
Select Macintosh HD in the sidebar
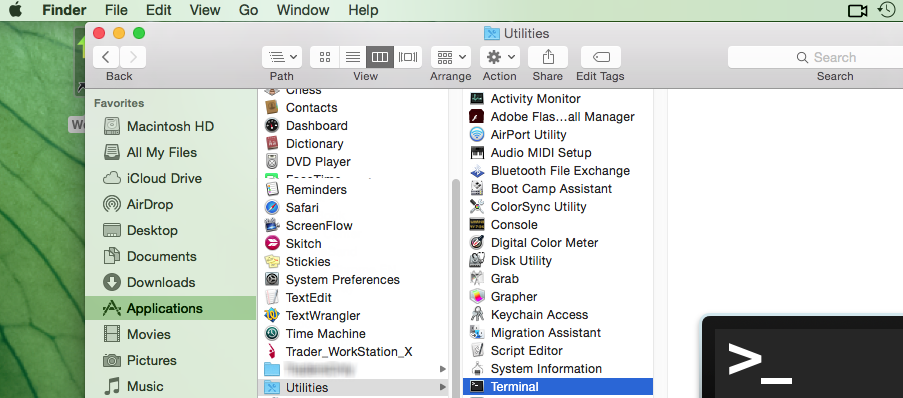click(170, 126)
